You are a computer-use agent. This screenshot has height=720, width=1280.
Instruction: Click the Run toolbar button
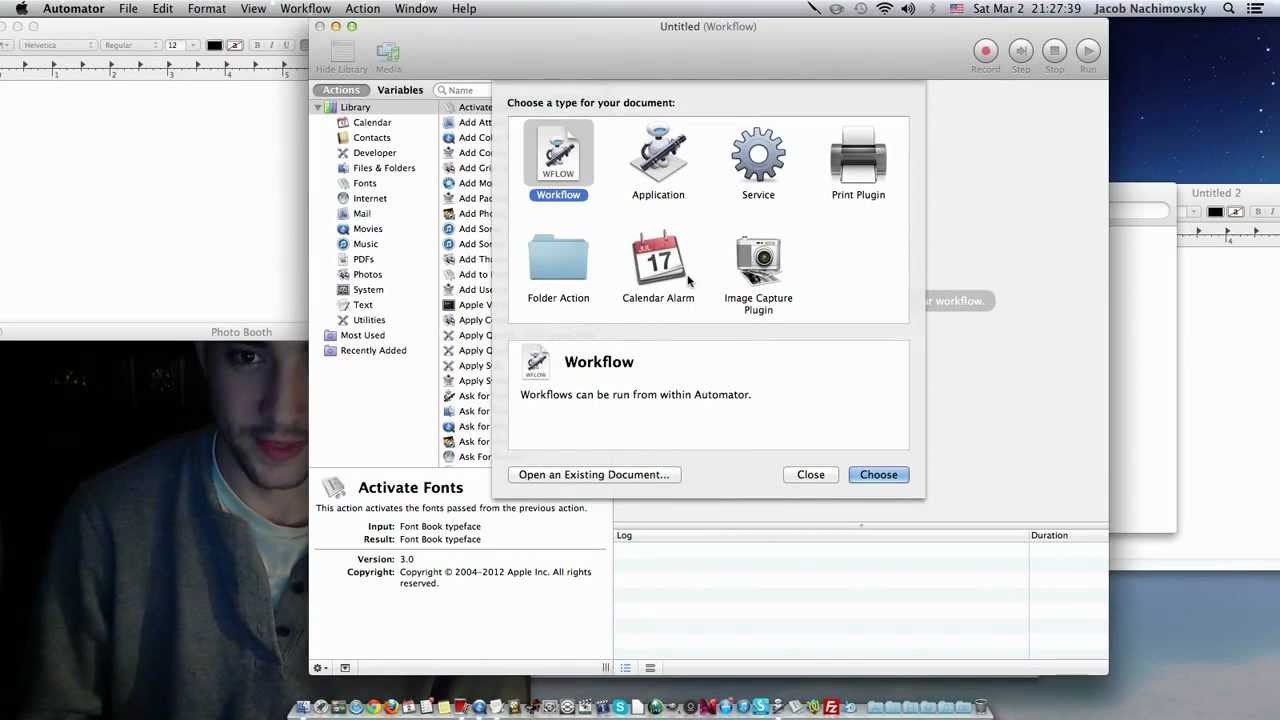[1088, 51]
